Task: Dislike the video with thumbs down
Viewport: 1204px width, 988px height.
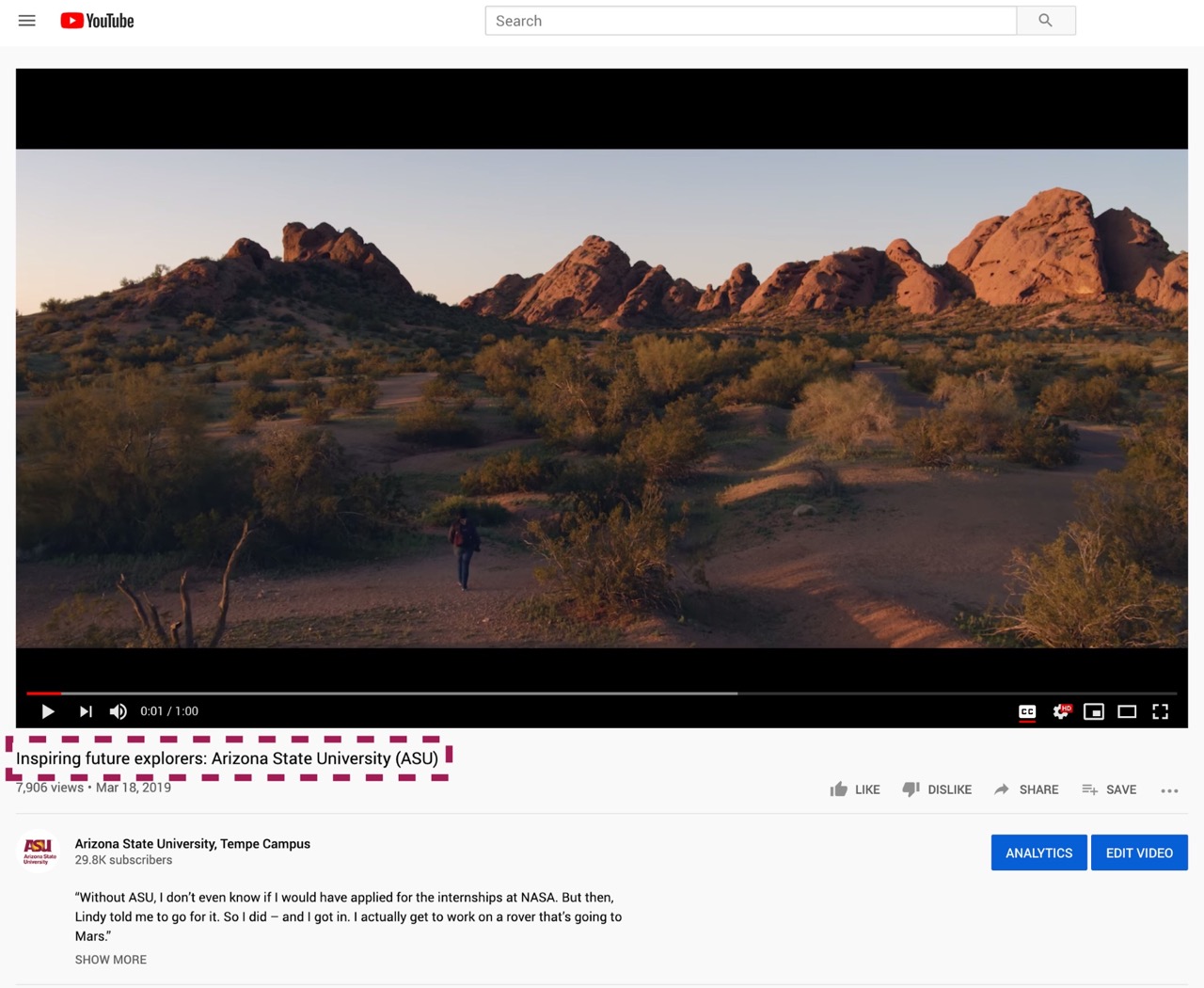Action: 937,789
